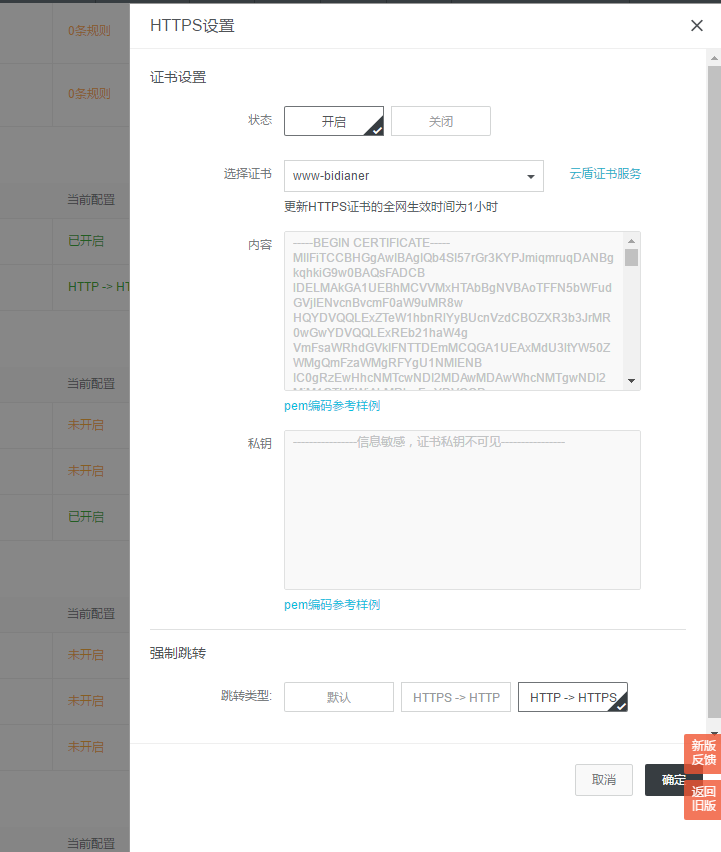
Task: Open pem编码参考样例 link below private key
Action: [x=332, y=605]
